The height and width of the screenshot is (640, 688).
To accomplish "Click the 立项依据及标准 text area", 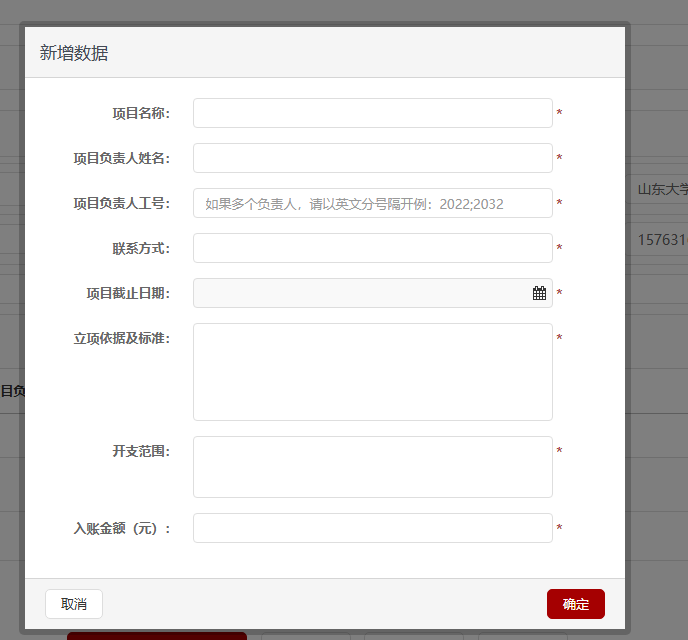I will 373,372.
